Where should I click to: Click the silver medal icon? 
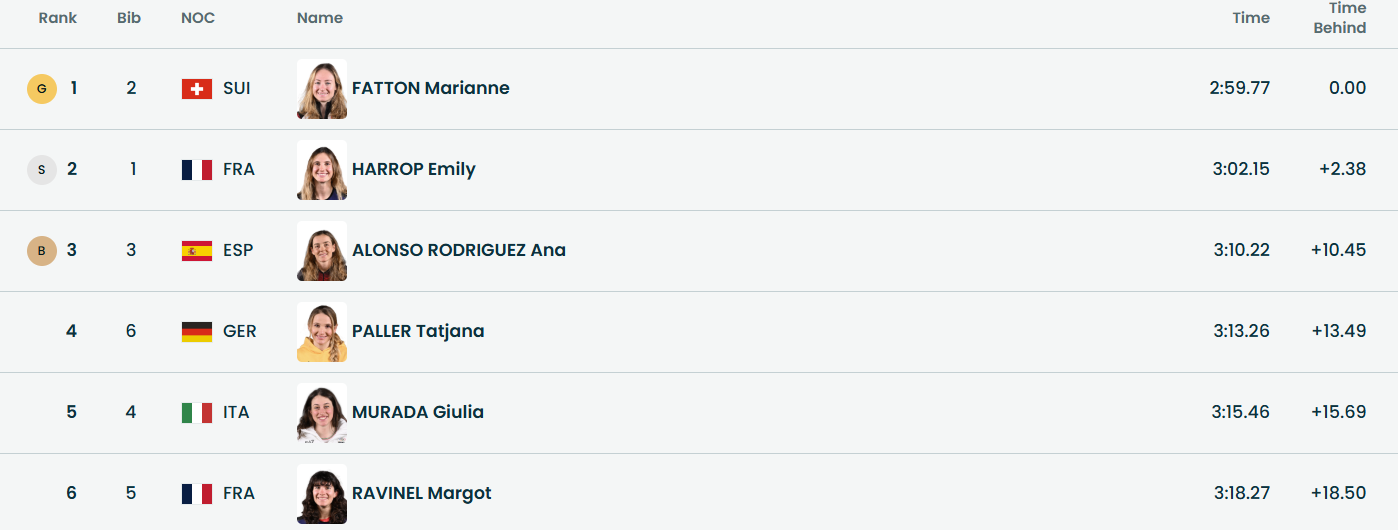coord(41,170)
